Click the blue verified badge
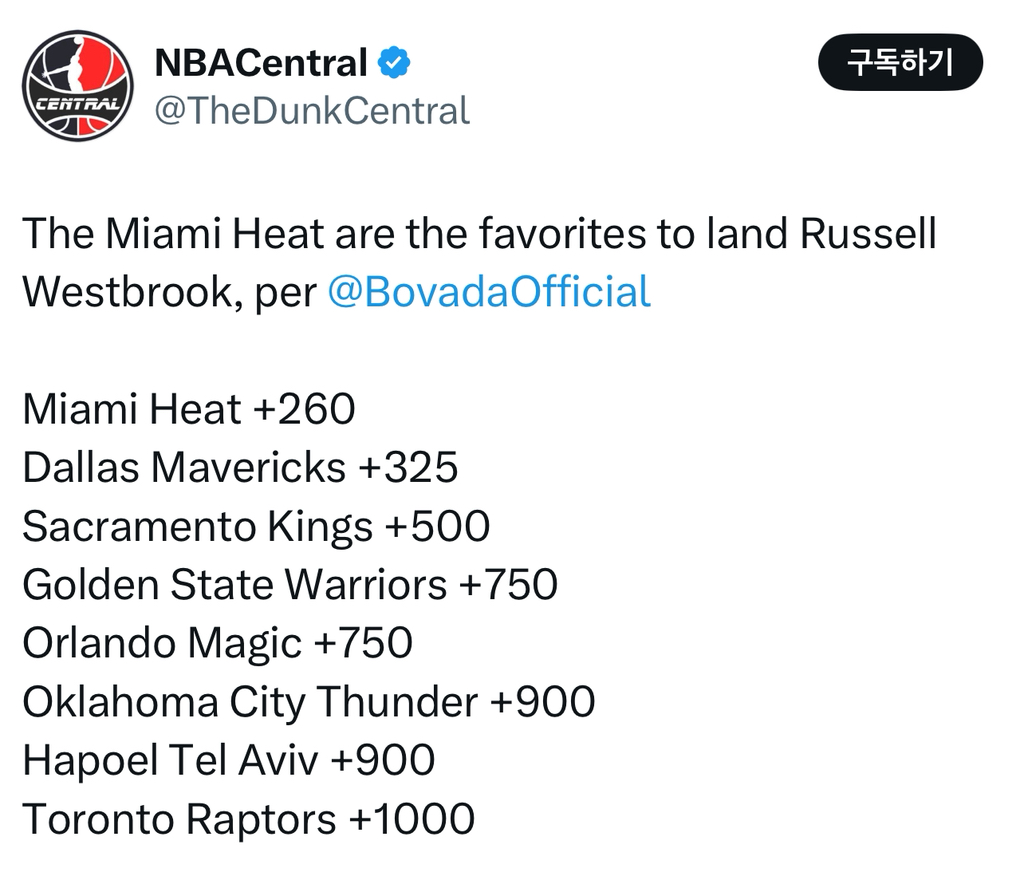The image size is (1024, 884). 394,64
